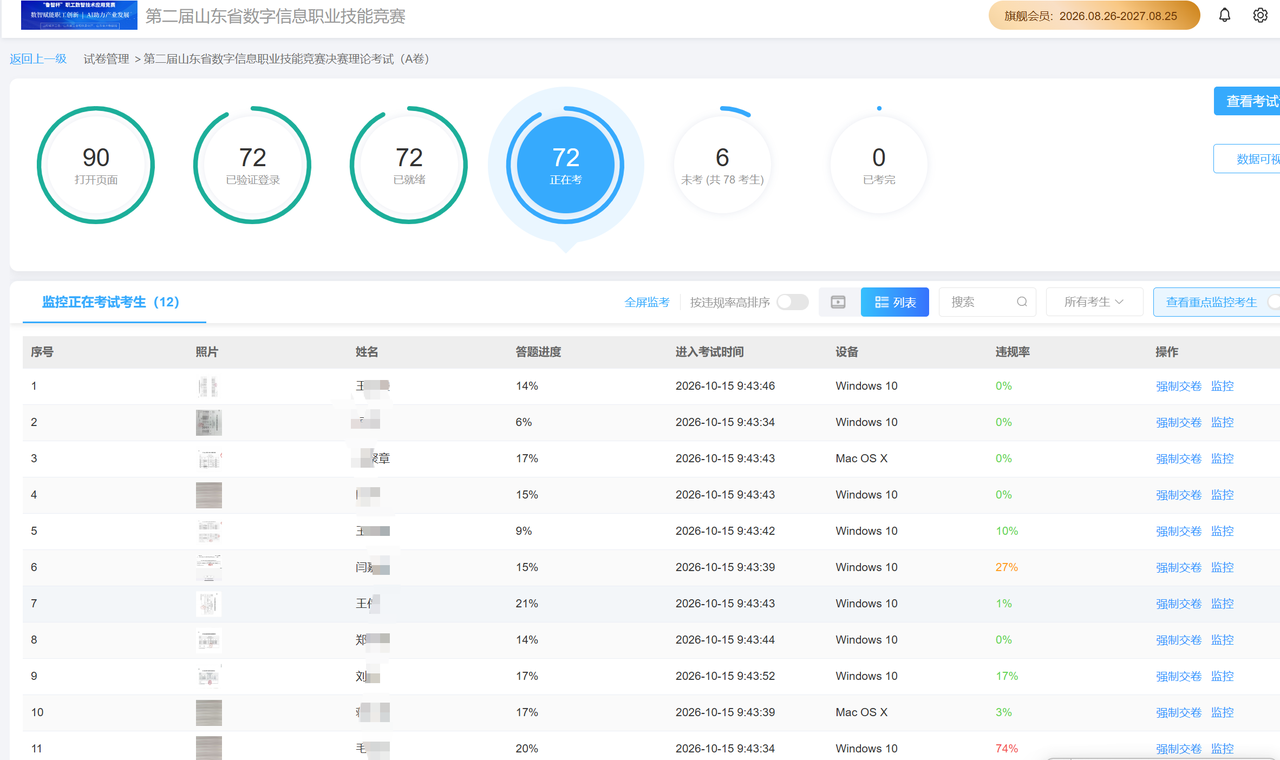Click the 查看重点监控考生 button
1280x760 pixels.
click(1217, 302)
